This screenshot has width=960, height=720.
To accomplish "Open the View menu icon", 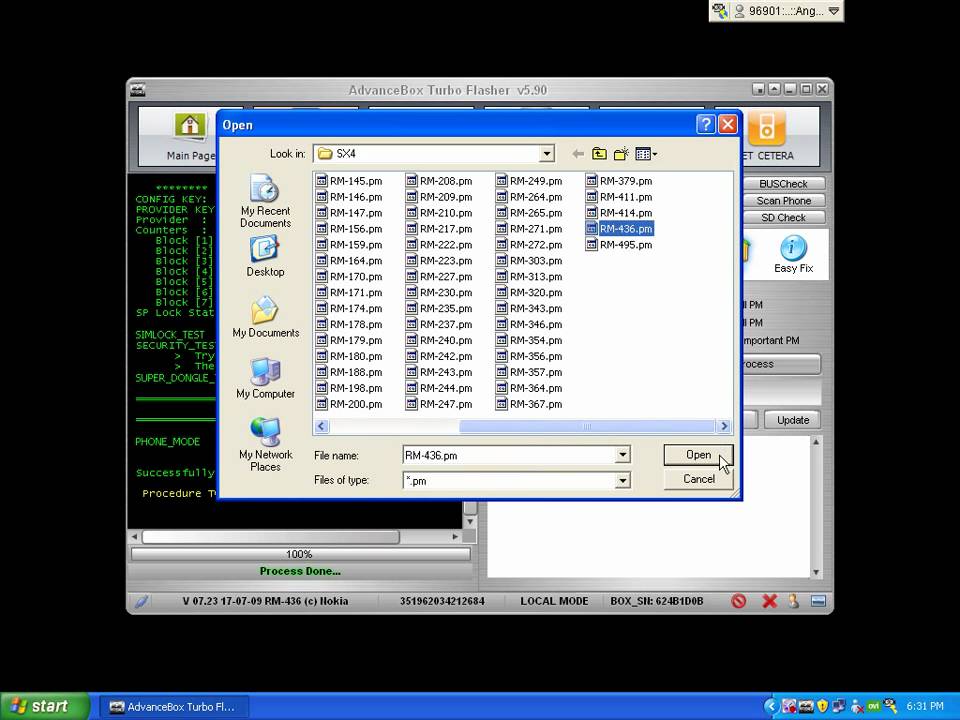I will click(x=645, y=154).
